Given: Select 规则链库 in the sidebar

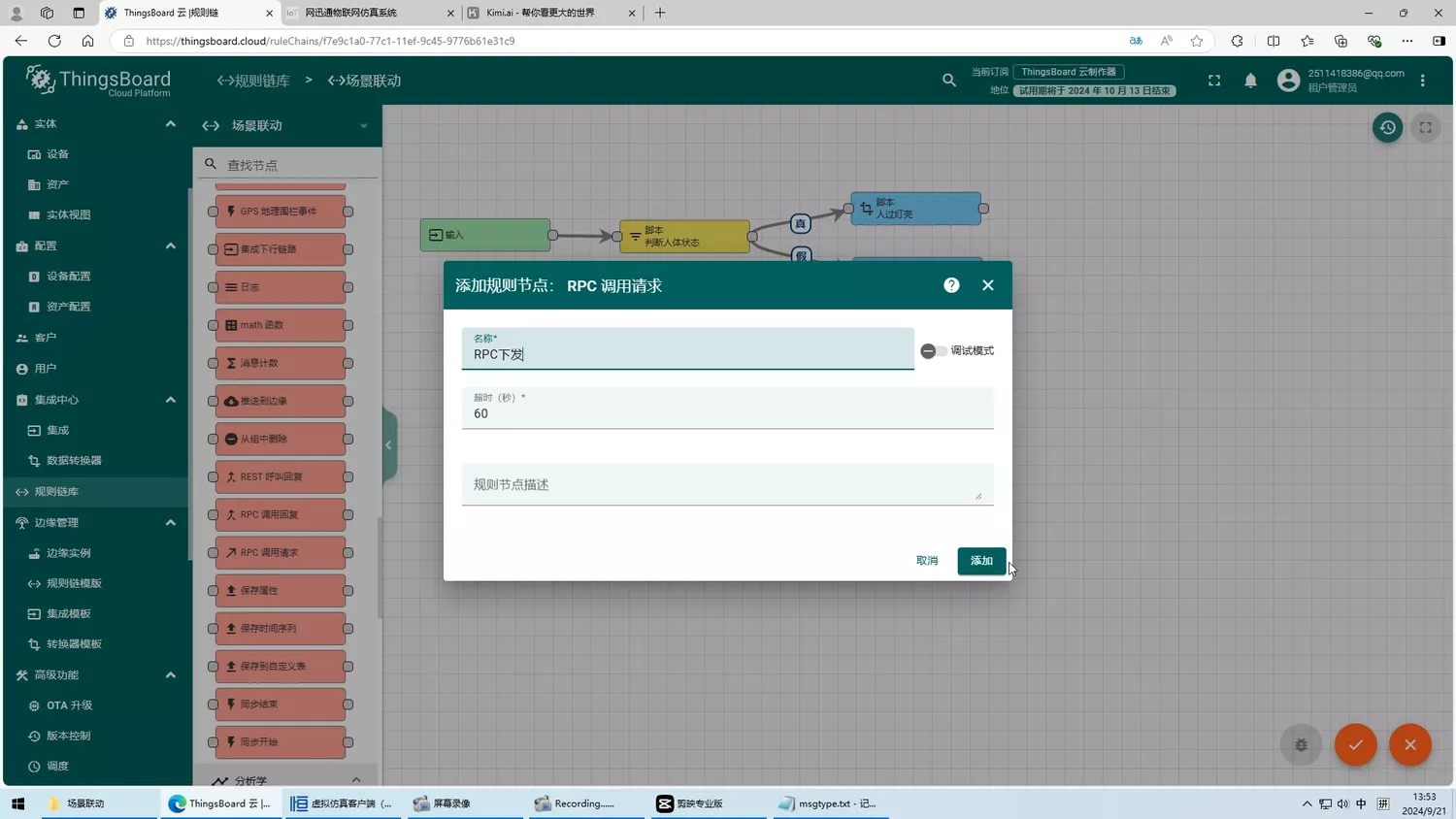Looking at the screenshot, I should point(56,492).
